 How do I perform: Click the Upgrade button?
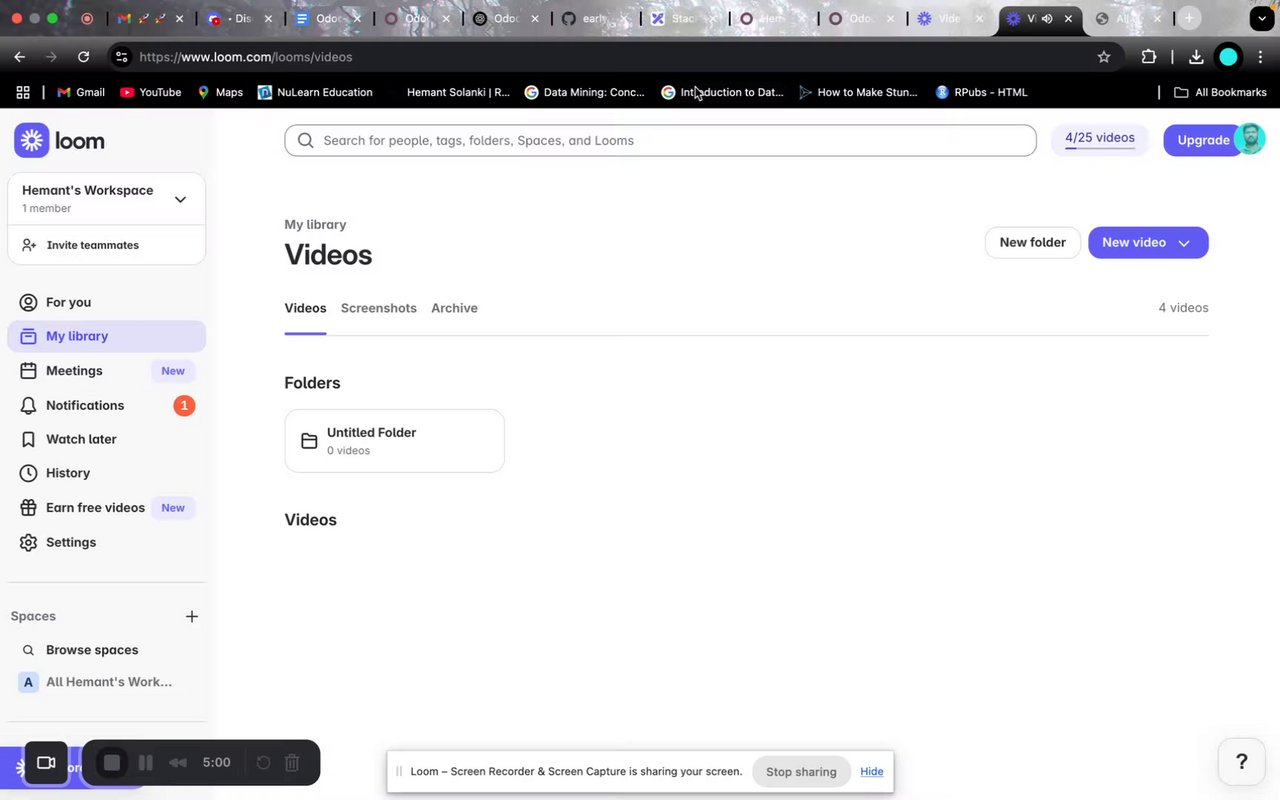coord(1203,140)
